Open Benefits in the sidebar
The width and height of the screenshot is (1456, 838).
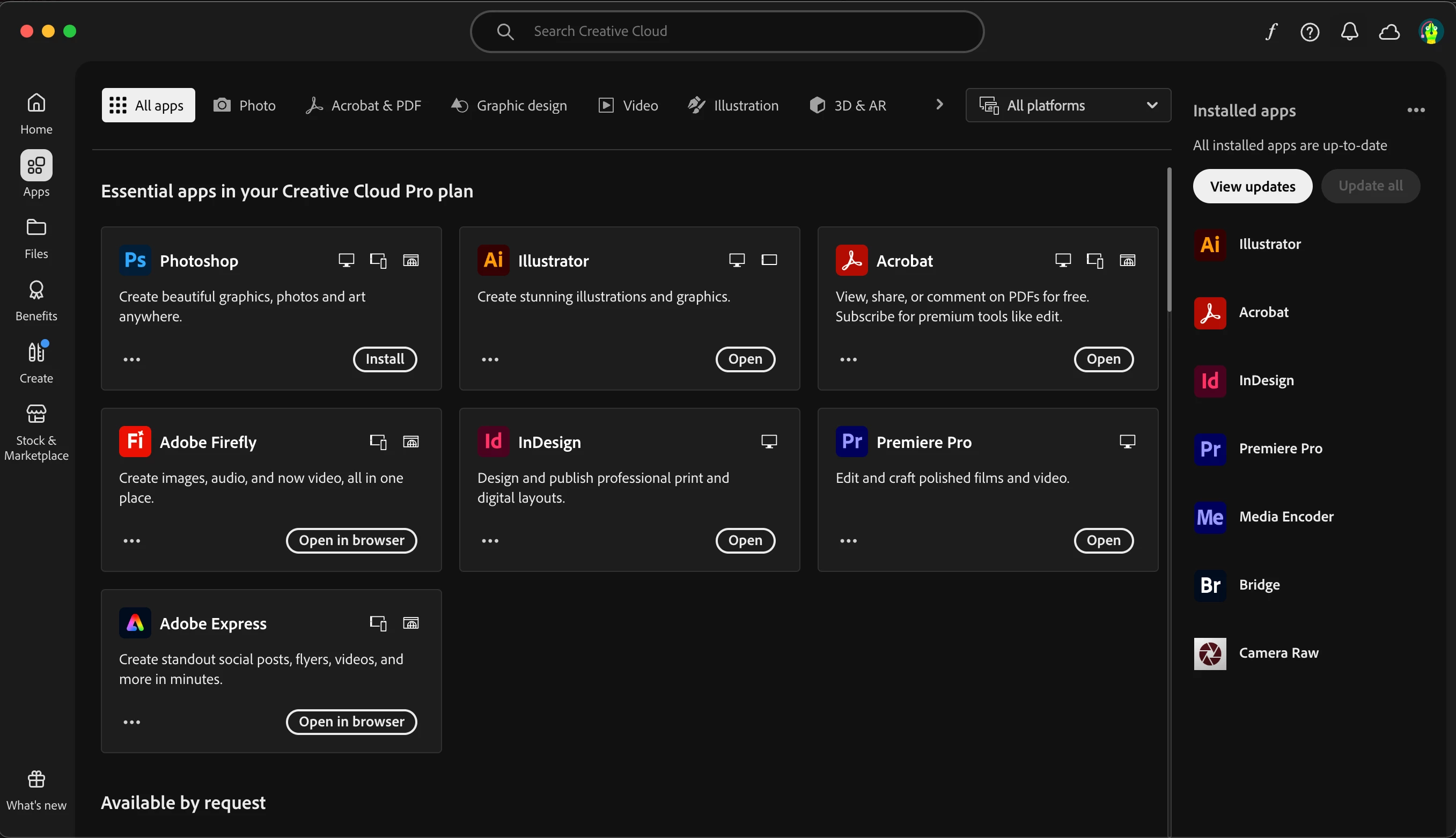click(36, 300)
